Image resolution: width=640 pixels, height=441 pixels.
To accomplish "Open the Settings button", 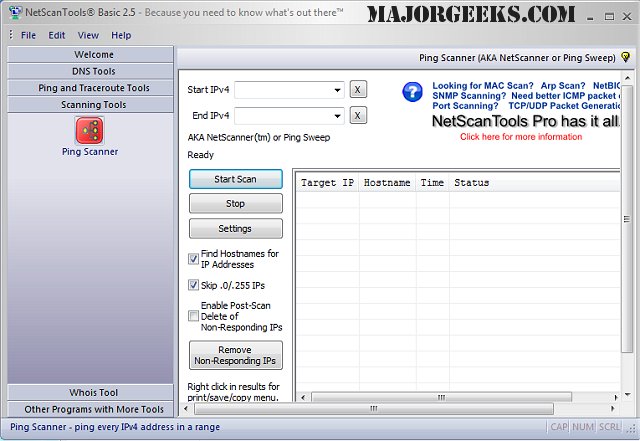I will [x=236, y=228].
